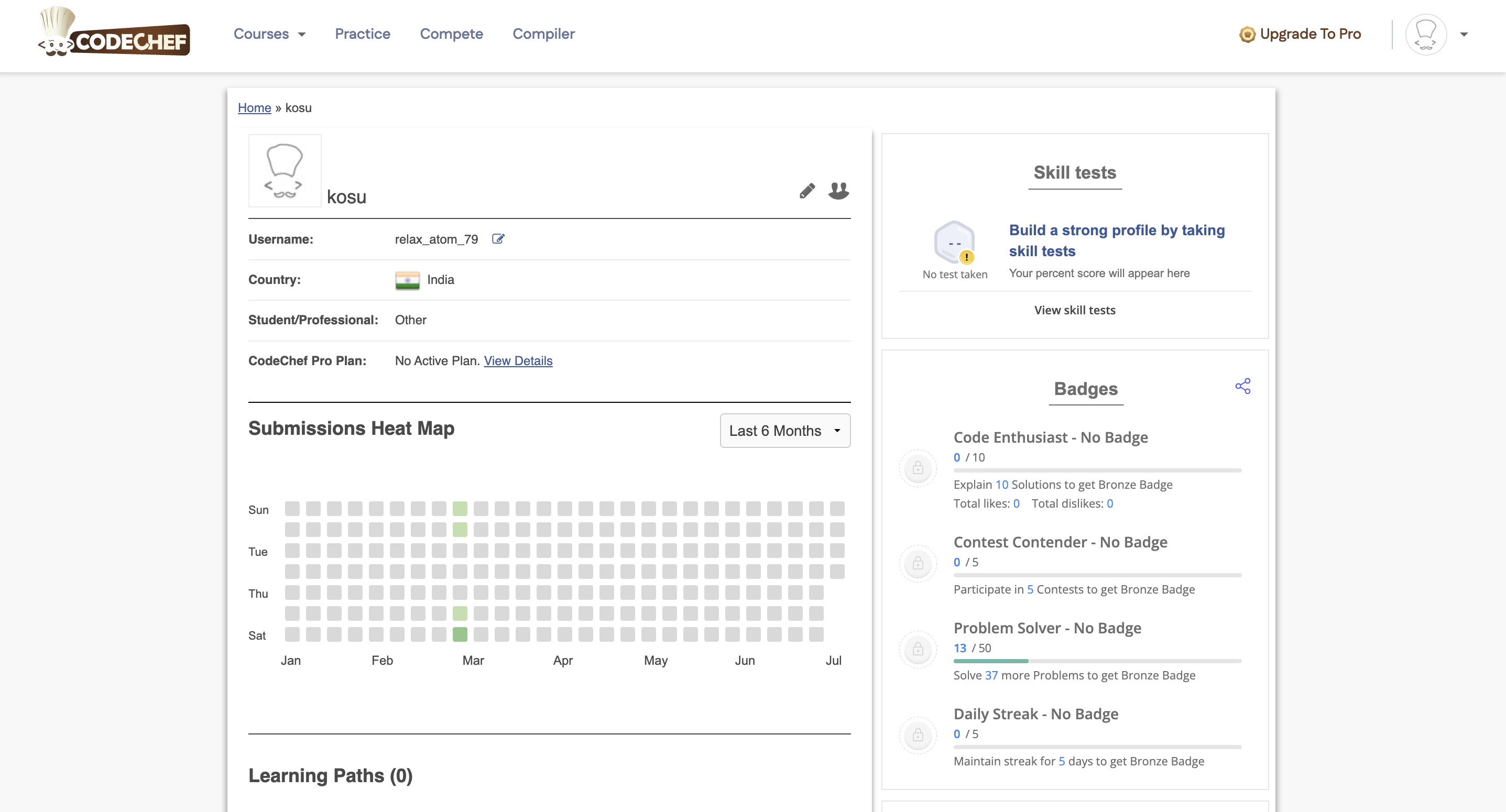Share badges using the share icon
This screenshot has width=1506, height=812.
pos(1242,386)
